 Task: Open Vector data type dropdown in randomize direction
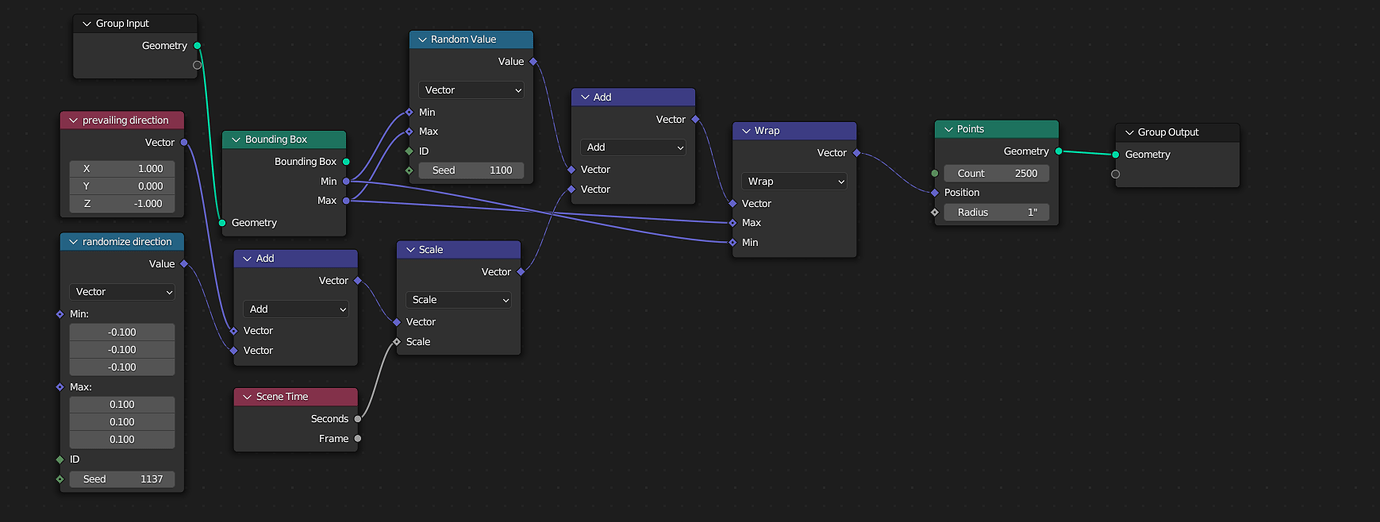(x=122, y=292)
